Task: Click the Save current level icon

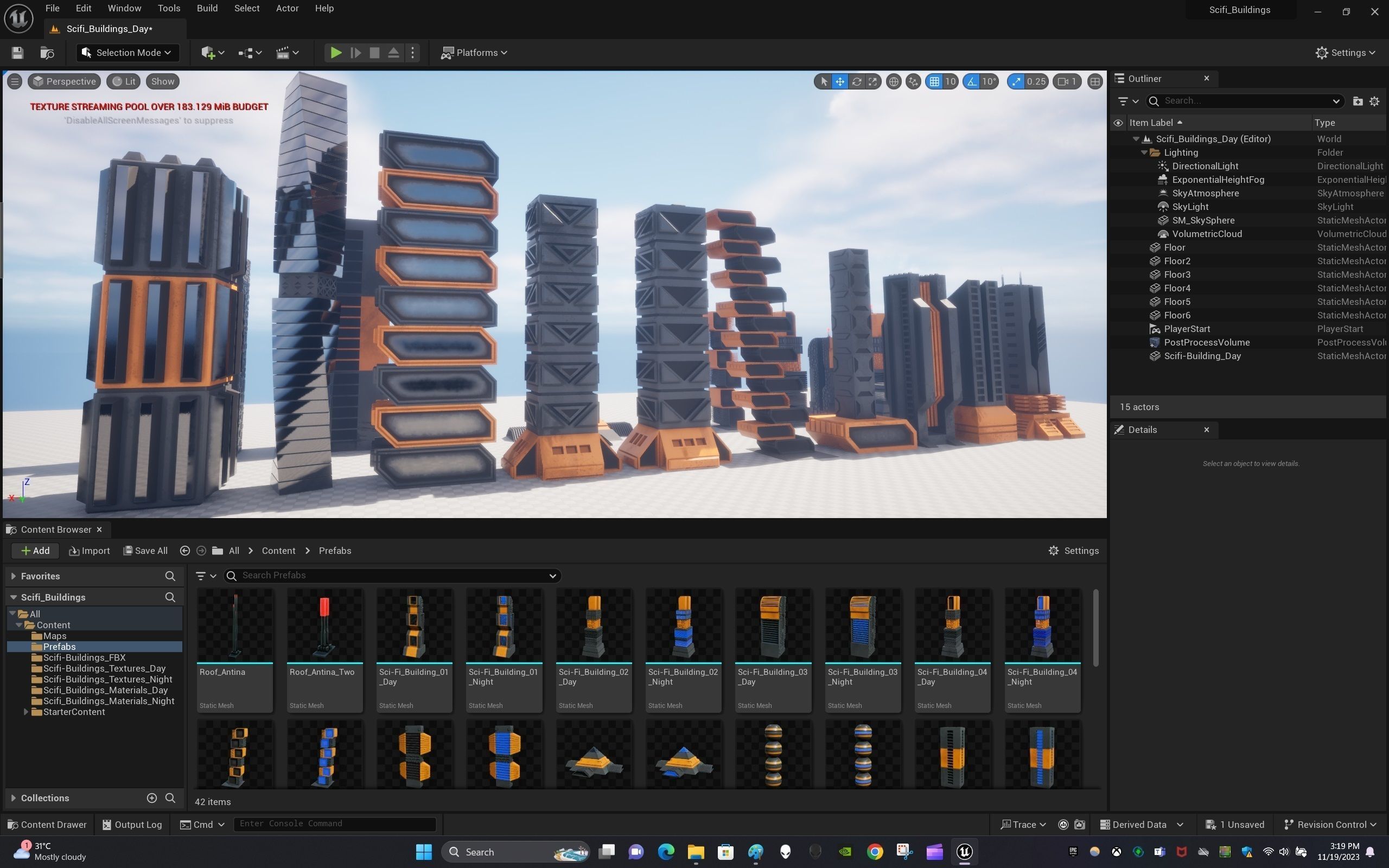Action: click(17, 53)
